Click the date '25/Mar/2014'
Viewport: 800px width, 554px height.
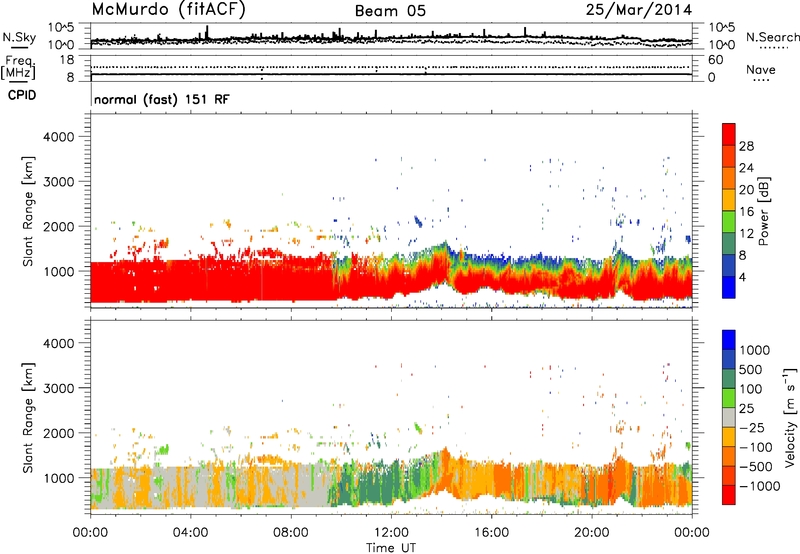click(639, 9)
